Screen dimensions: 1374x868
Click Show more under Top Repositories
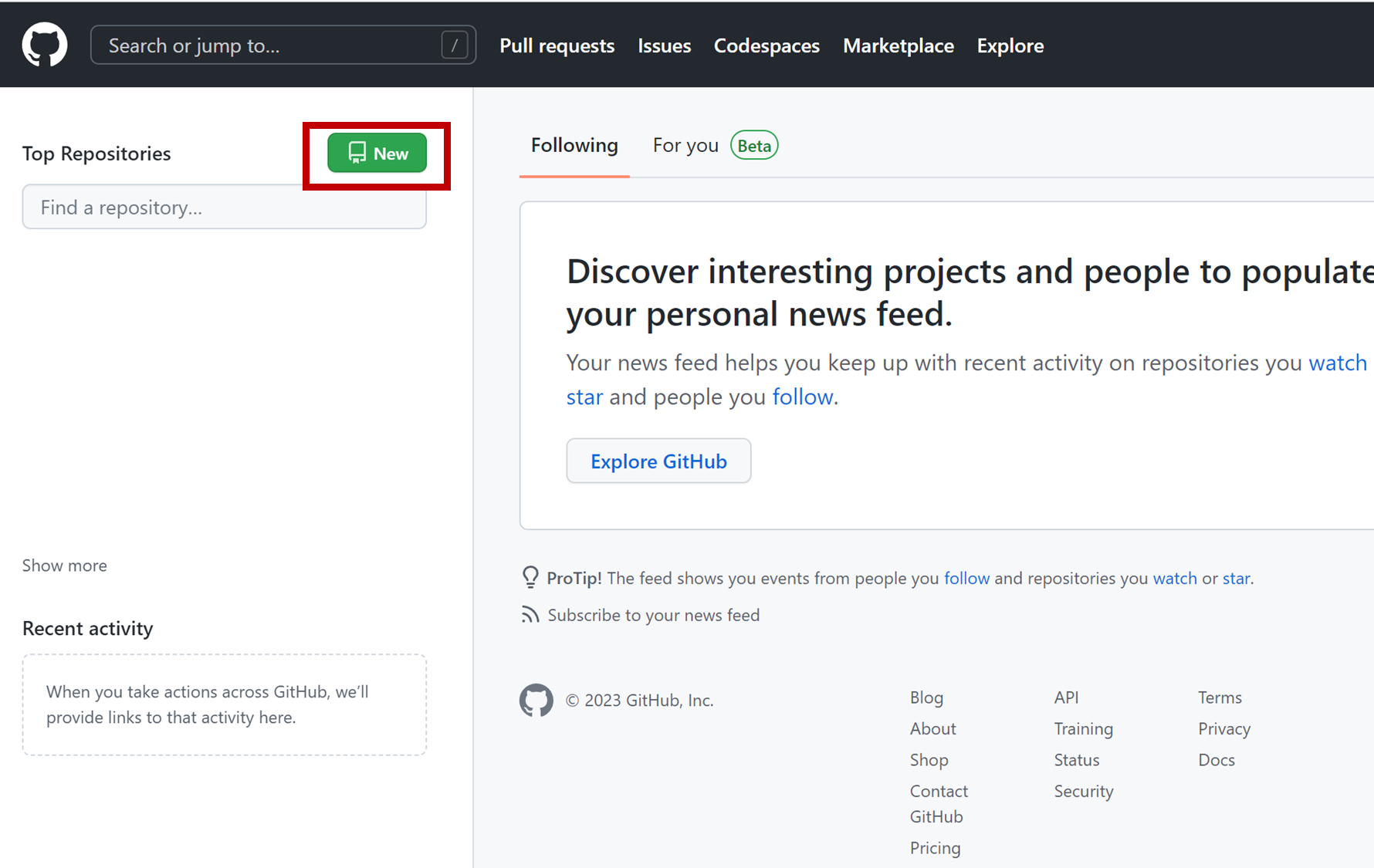coord(65,566)
